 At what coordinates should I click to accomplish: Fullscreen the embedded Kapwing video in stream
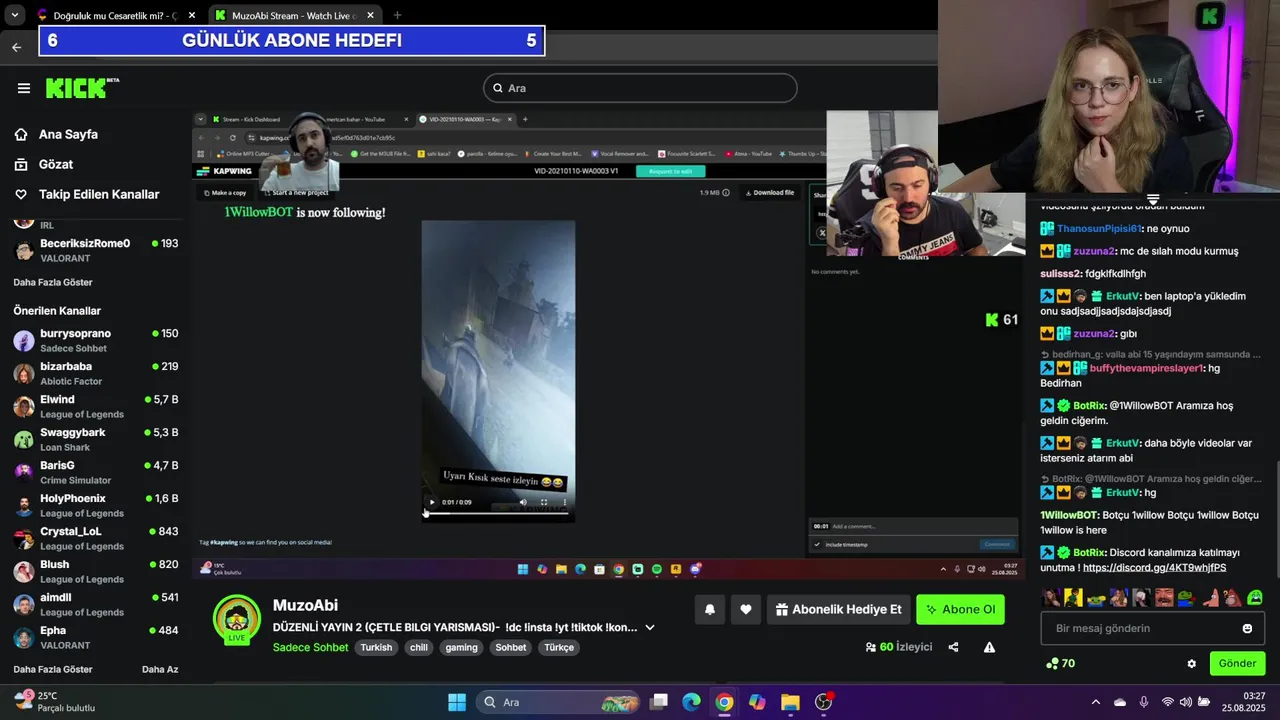[x=544, y=502]
